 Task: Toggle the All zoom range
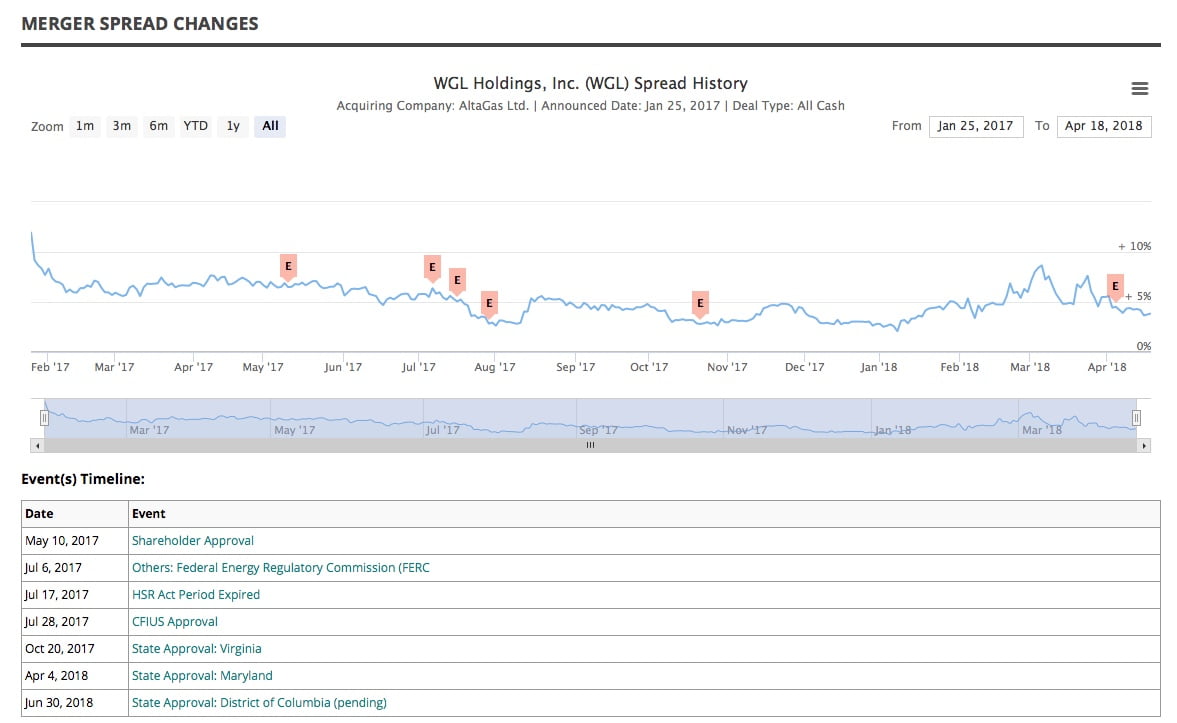click(268, 126)
